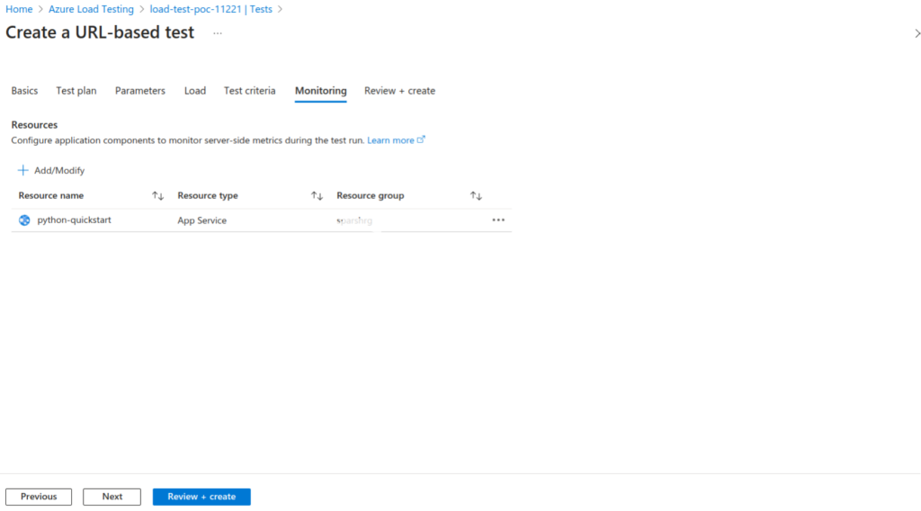Open the Azure Load Testing breadcrumb
Screen dimensions: 921x511
(91, 9)
